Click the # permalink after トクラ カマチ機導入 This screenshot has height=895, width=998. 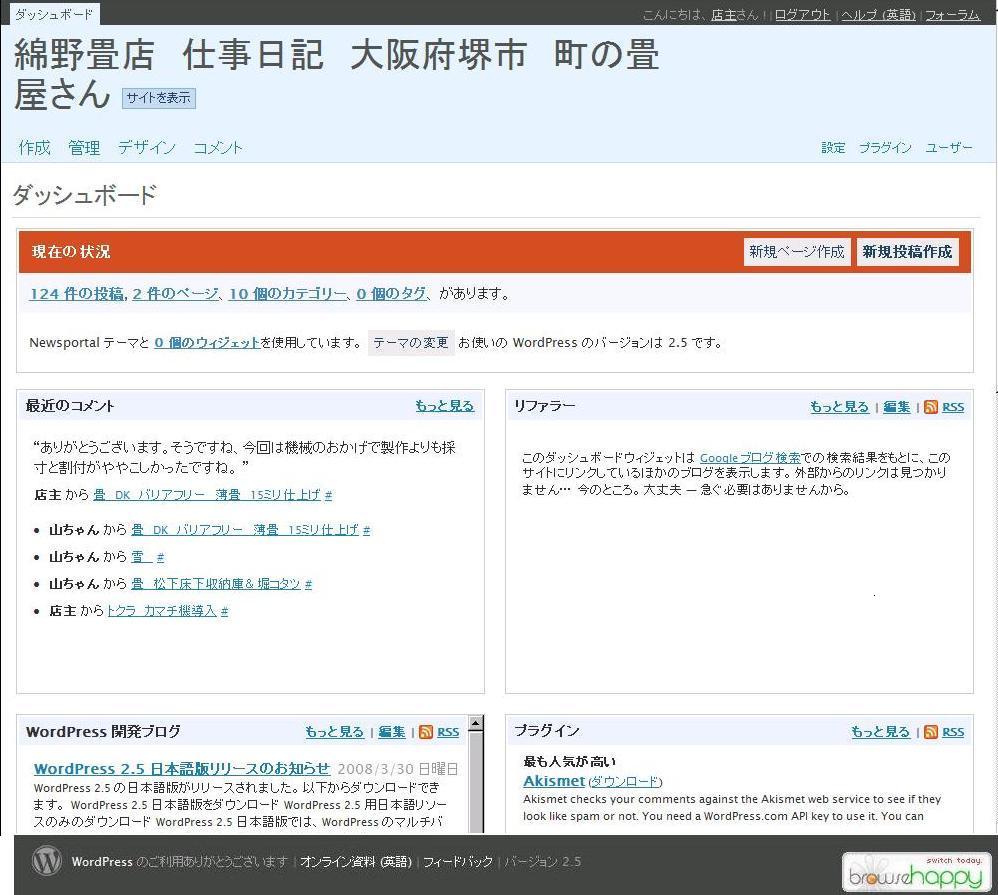click(x=225, y=612)
